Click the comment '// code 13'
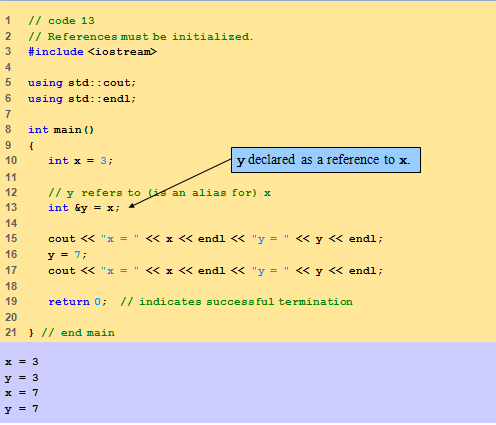The image size is (496, 425). (61, 21)
